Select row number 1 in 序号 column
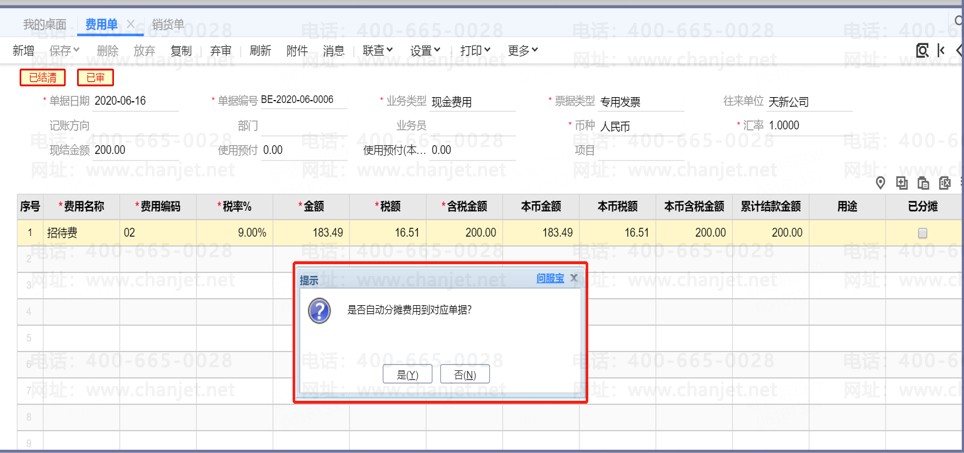The image size is (964, 453). coord(30,233)
